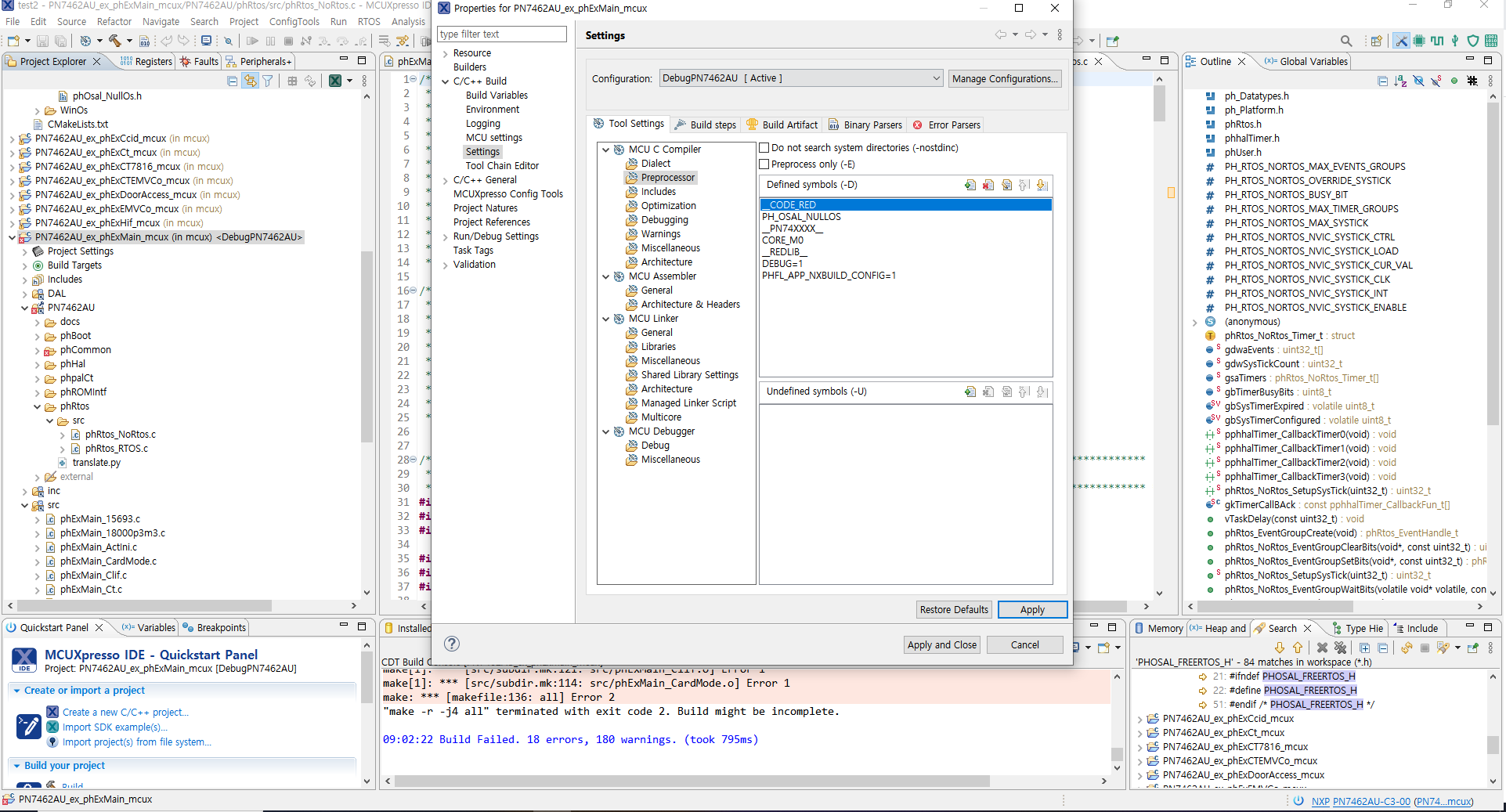Viewport: 1506px width, 812px height.
Task: Collapse the C/C++ Build category
Action: [x=446, y=81]
